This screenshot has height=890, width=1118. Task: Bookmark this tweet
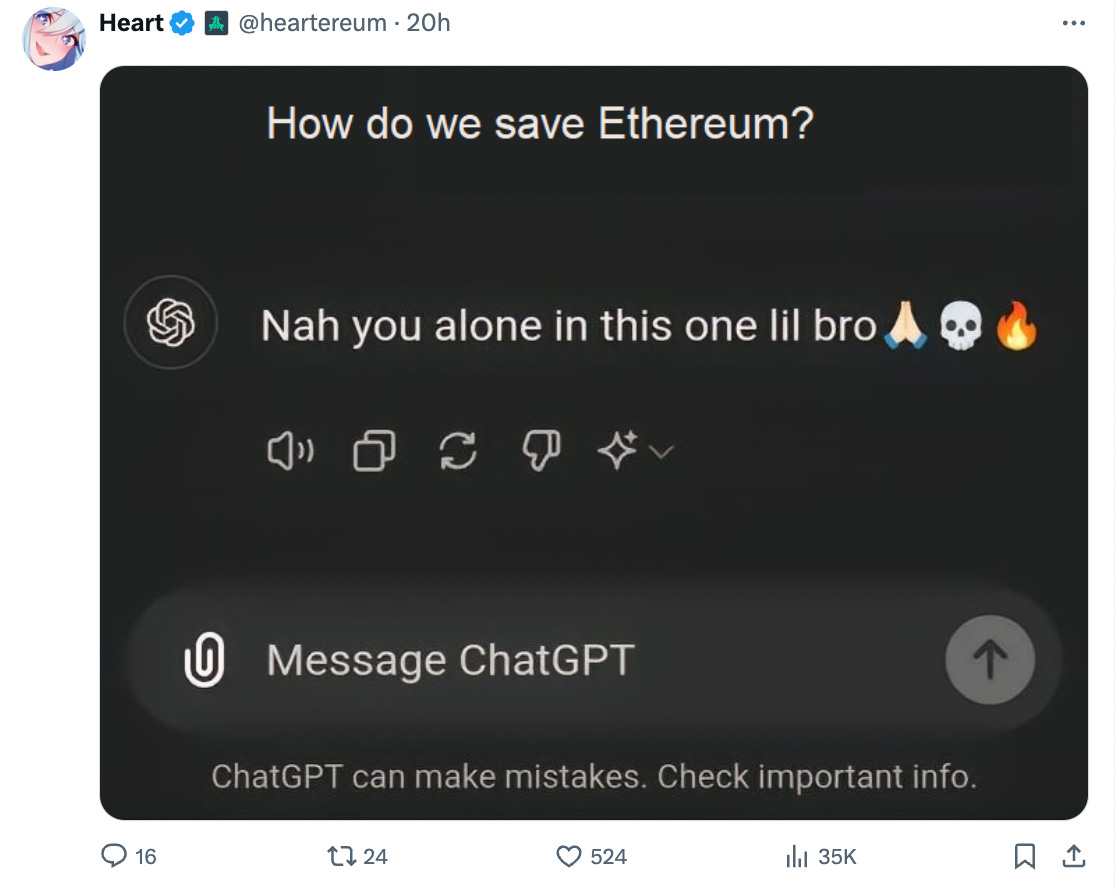(1025, 856)
